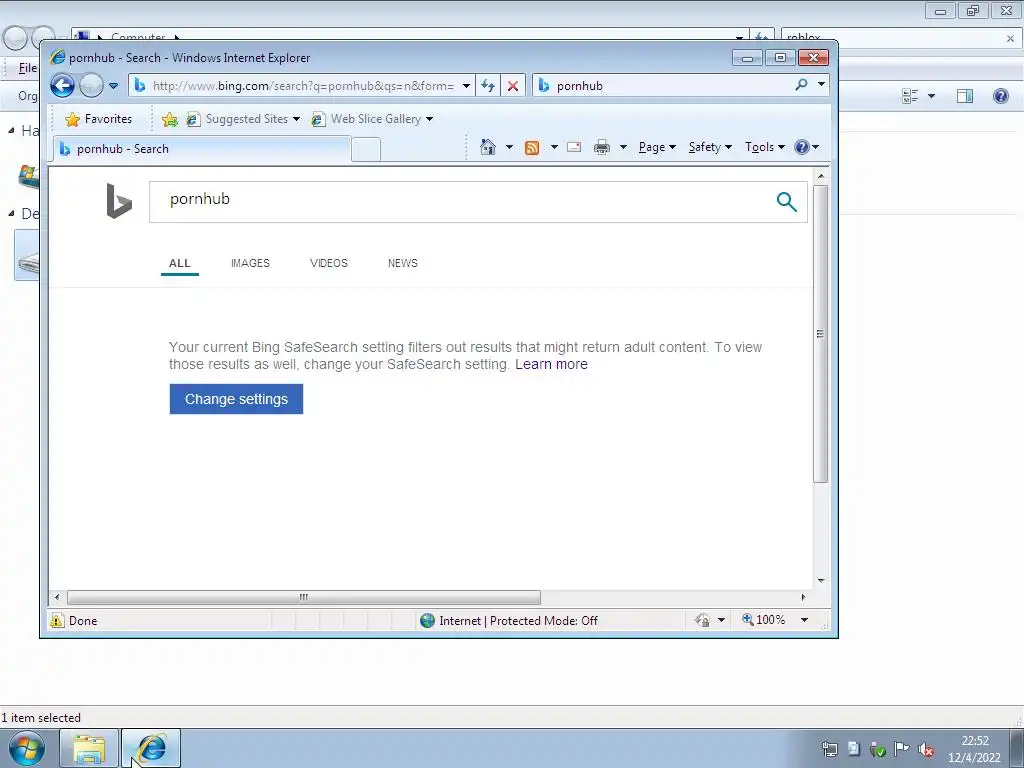Click Add to Favorites Bar star icon

point(170,119)
